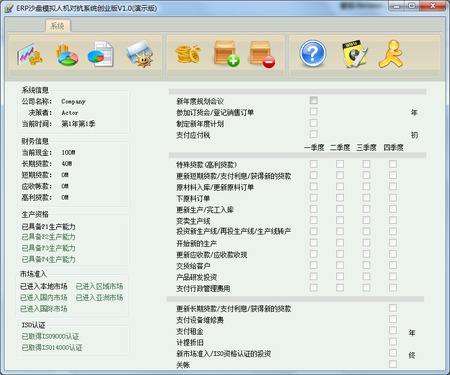Check 更新短期贷款/支付利息/获得新的贷款 for 三季度
The image size is (450, 375).
point(366,175)
